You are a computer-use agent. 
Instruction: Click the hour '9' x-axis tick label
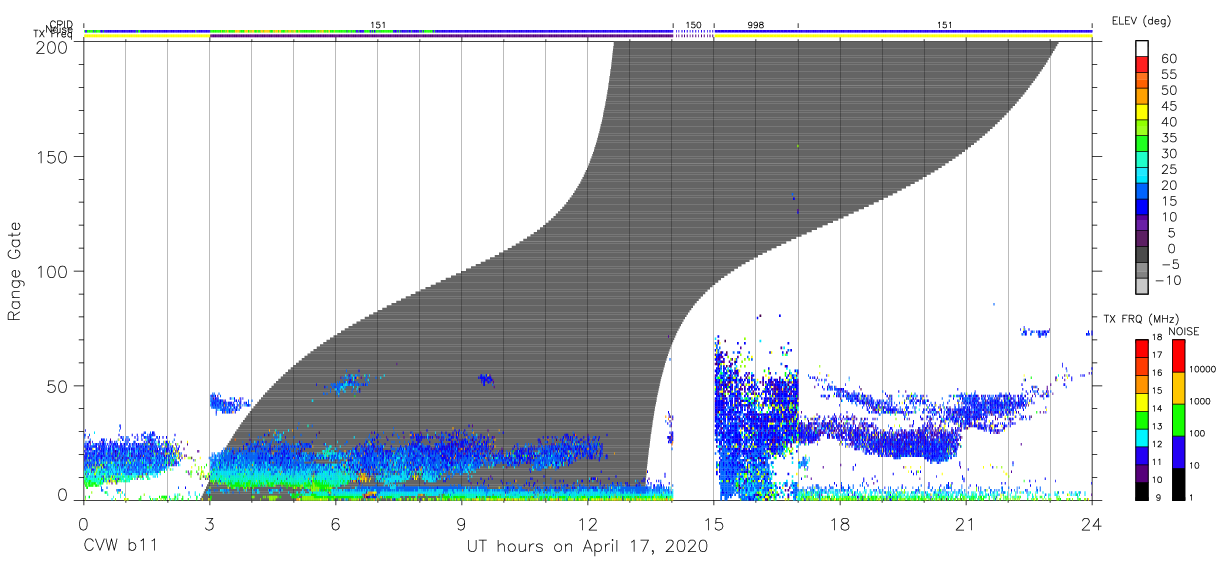pyautogui.click(x=461, y=524)
